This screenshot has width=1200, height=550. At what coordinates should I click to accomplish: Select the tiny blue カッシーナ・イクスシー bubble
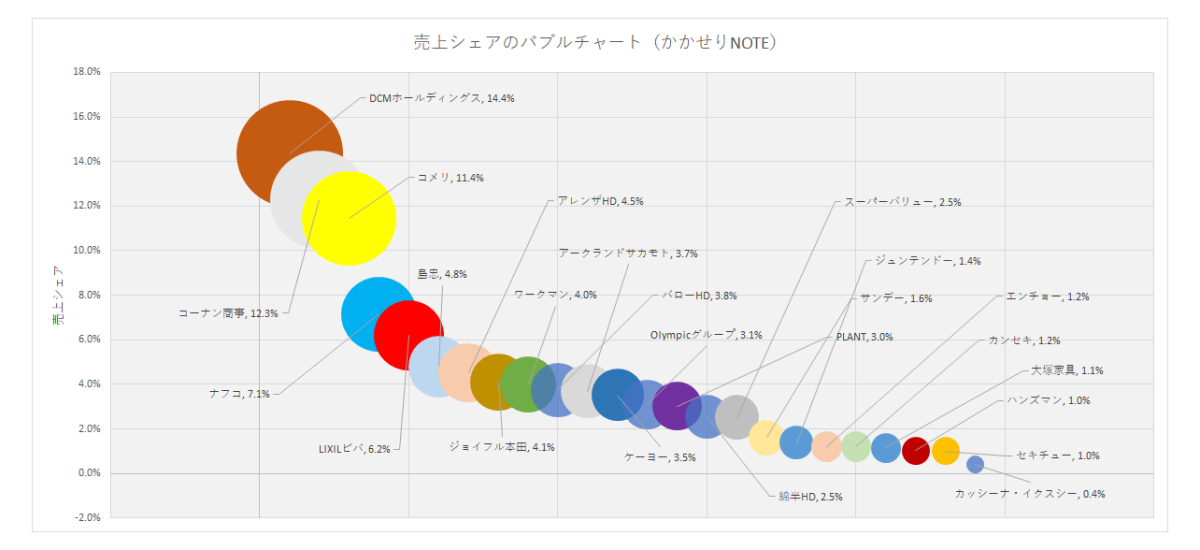coord(975,464)
